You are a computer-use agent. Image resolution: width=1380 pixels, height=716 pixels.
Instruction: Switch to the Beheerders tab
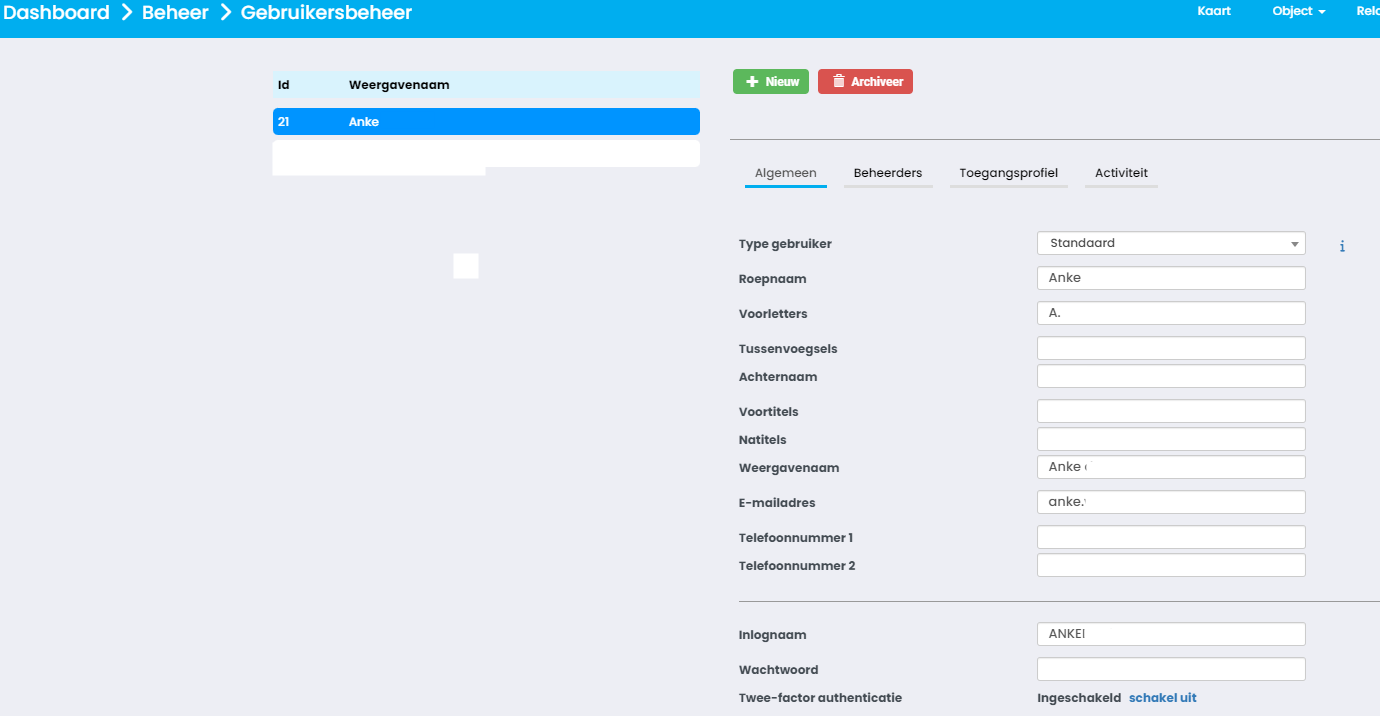[x=888, y=172]
